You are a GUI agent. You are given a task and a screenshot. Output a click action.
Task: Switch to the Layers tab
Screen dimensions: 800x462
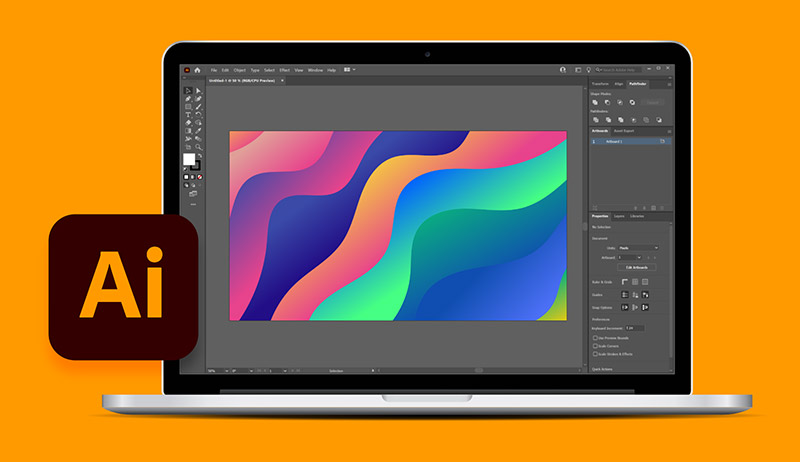[619, 216]
